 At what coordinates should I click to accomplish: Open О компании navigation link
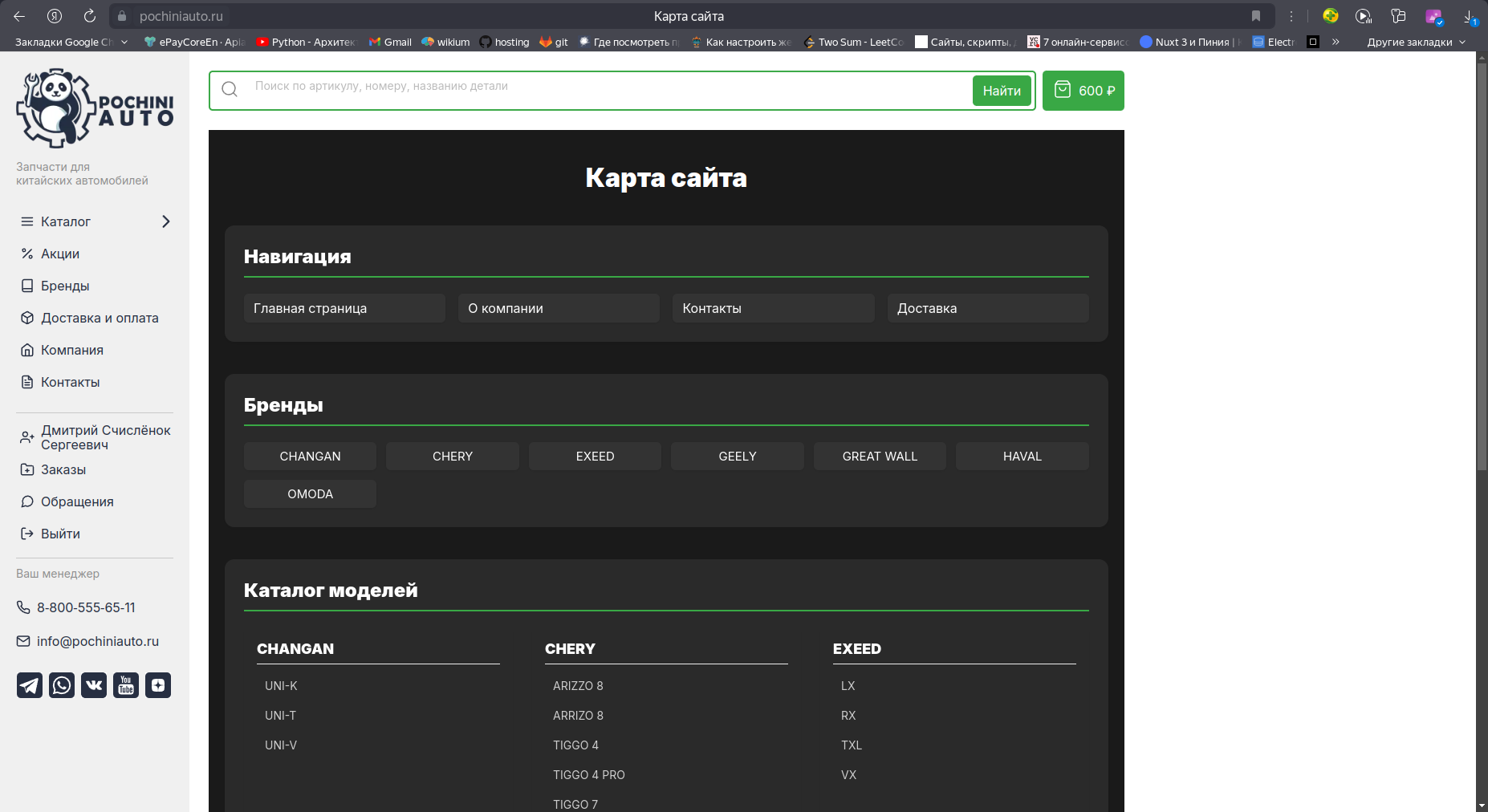pos(559,308)
